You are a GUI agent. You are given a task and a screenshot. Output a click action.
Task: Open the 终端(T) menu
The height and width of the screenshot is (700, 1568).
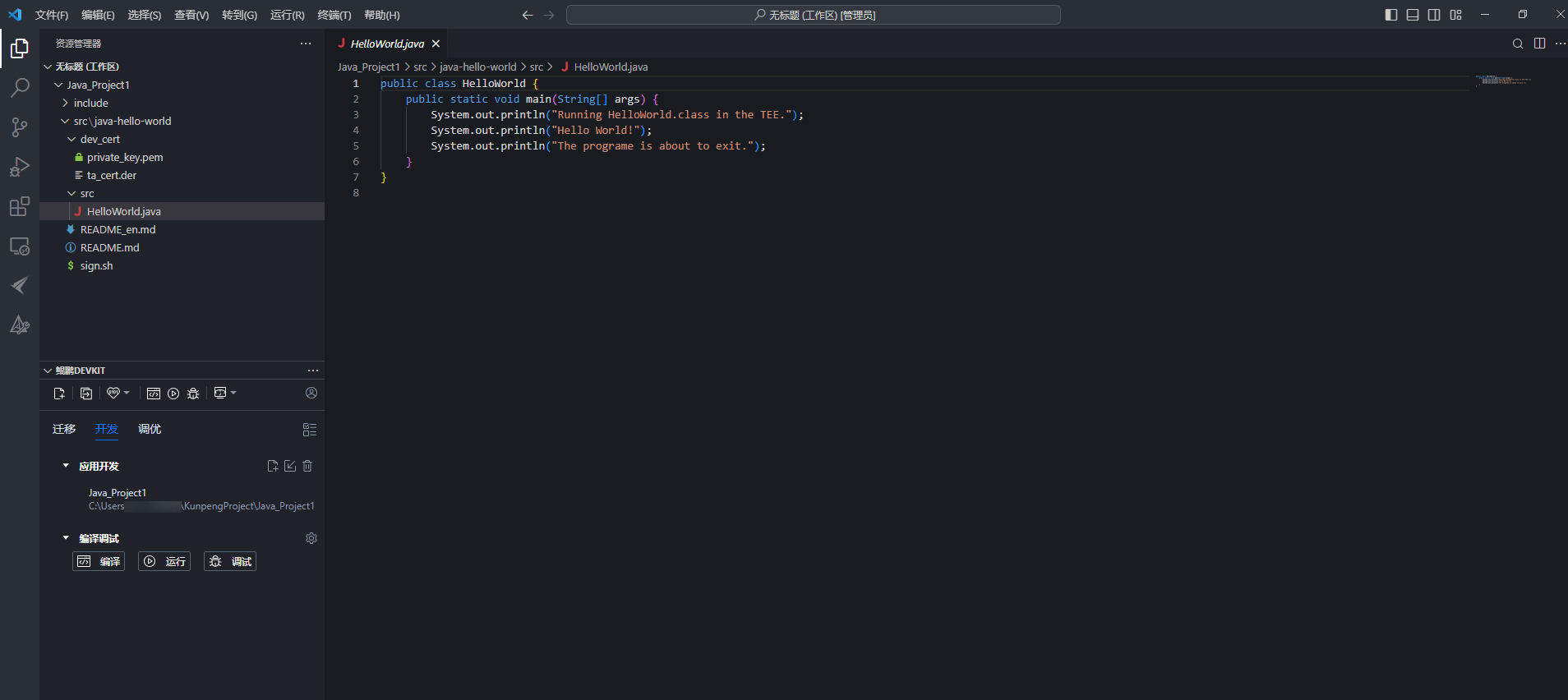[x=334, y=15]
